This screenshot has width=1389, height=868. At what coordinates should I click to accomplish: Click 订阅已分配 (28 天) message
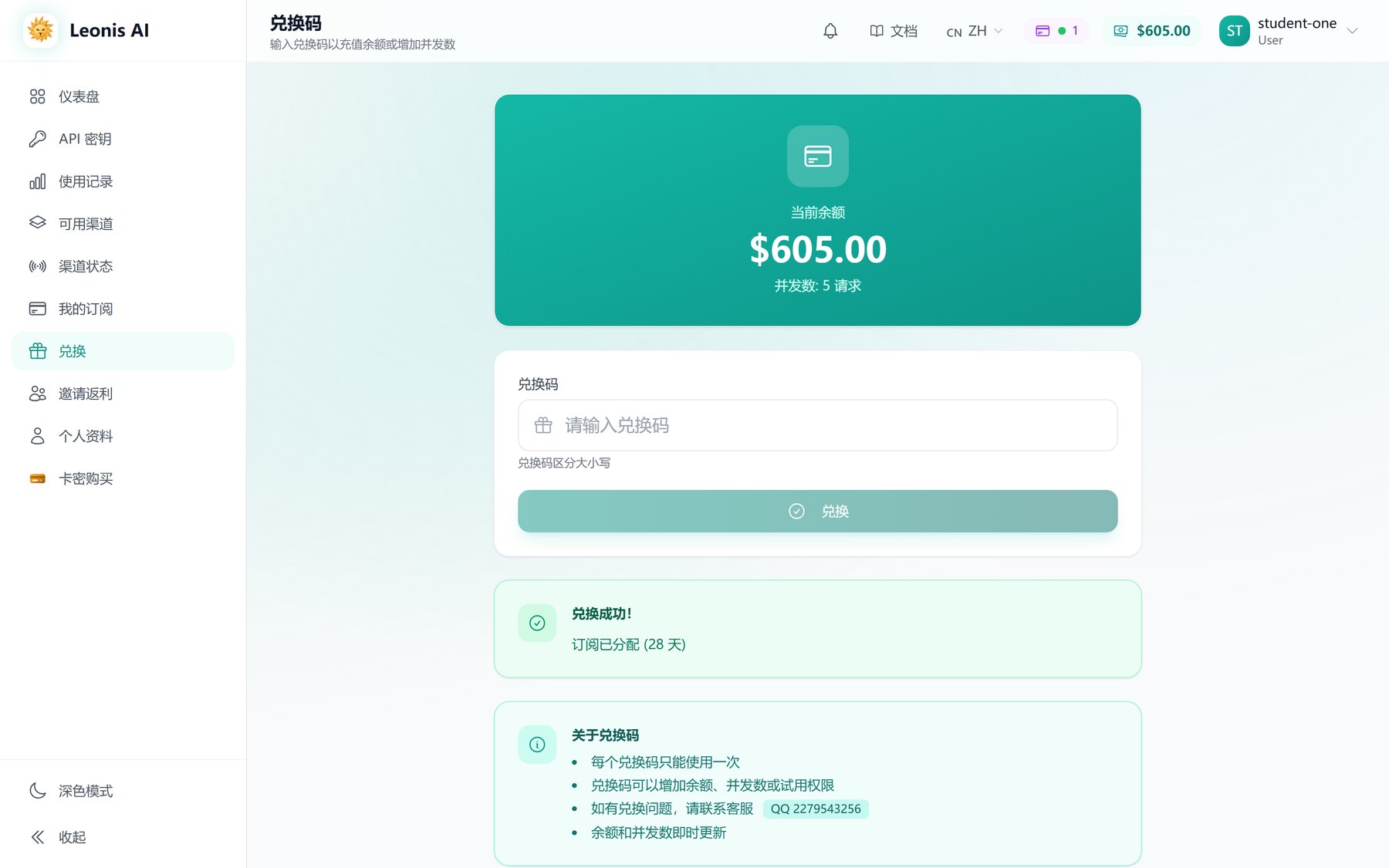(629, 644)
